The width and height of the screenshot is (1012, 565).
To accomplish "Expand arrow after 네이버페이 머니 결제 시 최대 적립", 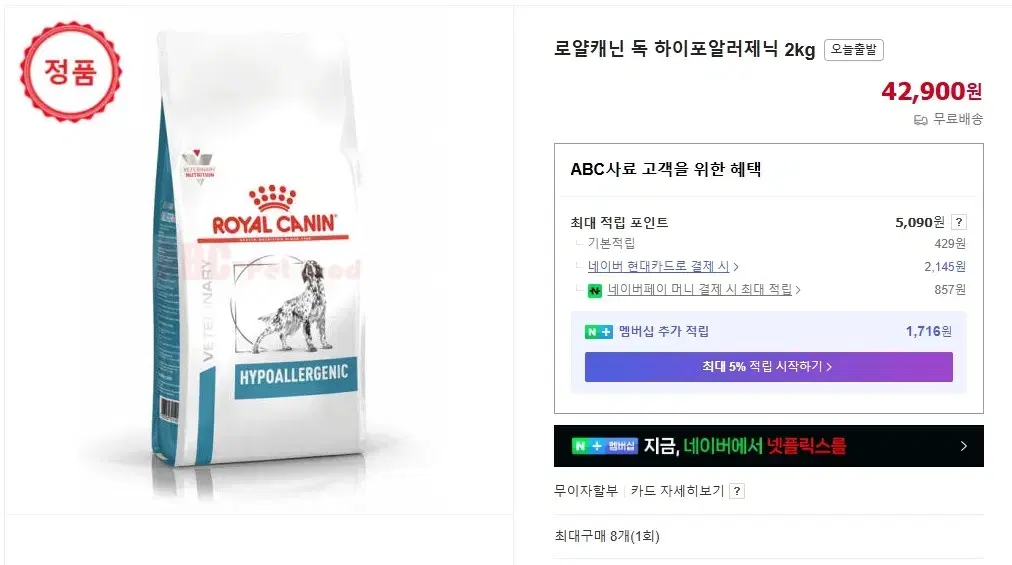I will coord(798,290).
